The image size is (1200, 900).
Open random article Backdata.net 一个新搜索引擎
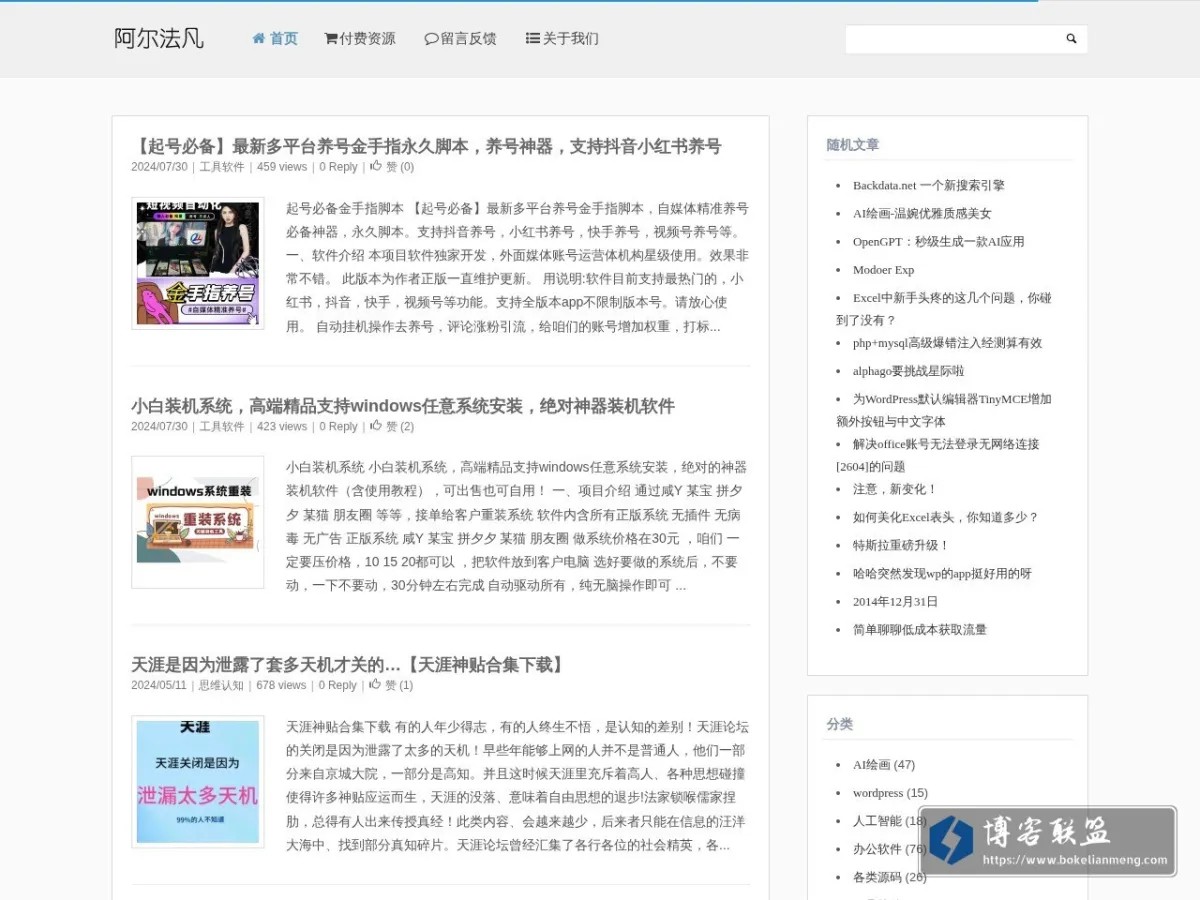(929, 185)
